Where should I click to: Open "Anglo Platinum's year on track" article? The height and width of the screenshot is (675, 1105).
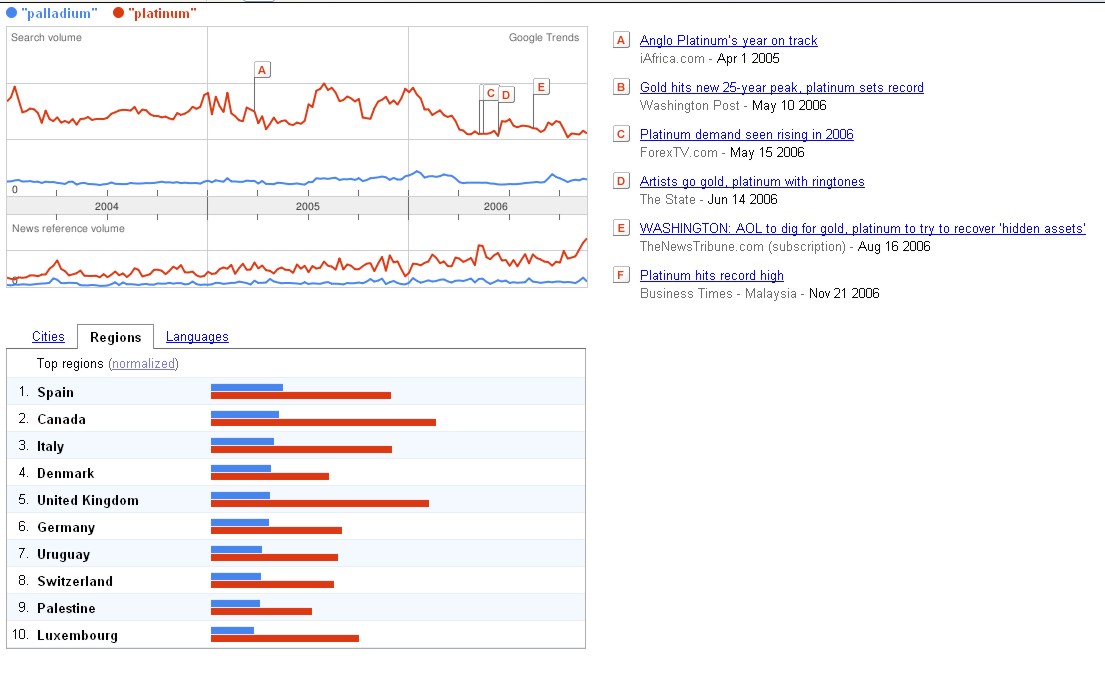coord(728,41)
